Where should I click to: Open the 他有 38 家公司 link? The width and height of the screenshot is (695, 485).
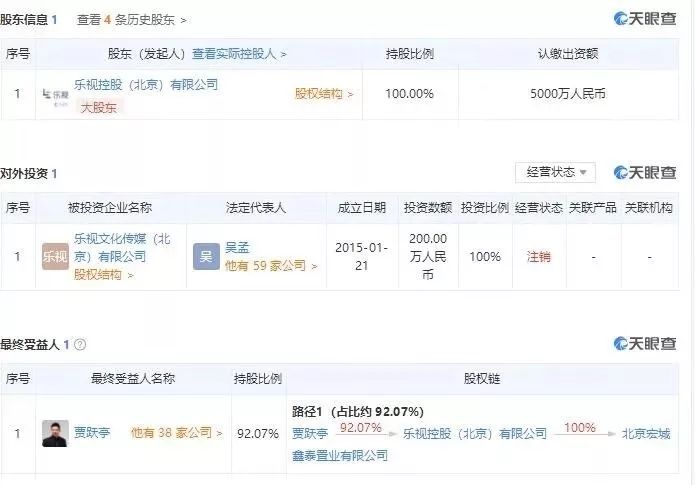click(x=176, y=432)
